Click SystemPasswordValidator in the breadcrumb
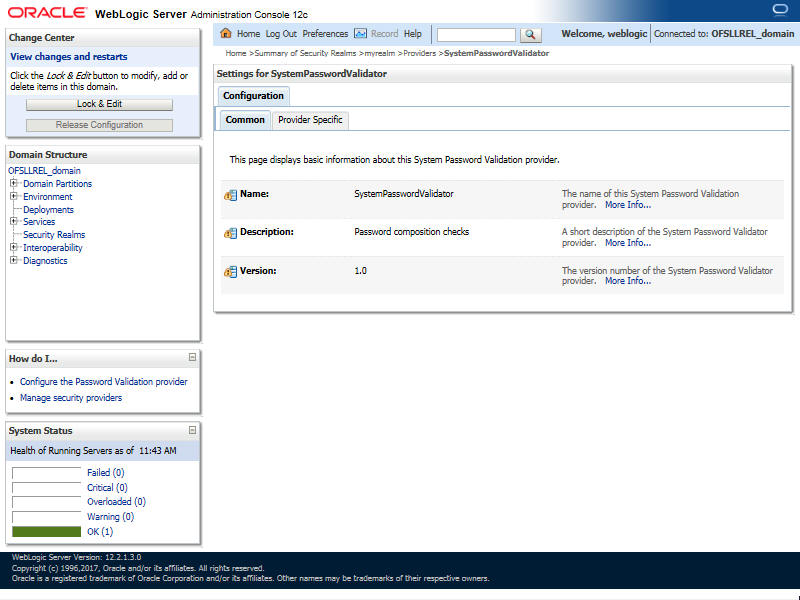The width and height of the screenshot is (800, 600). [496, 53]
